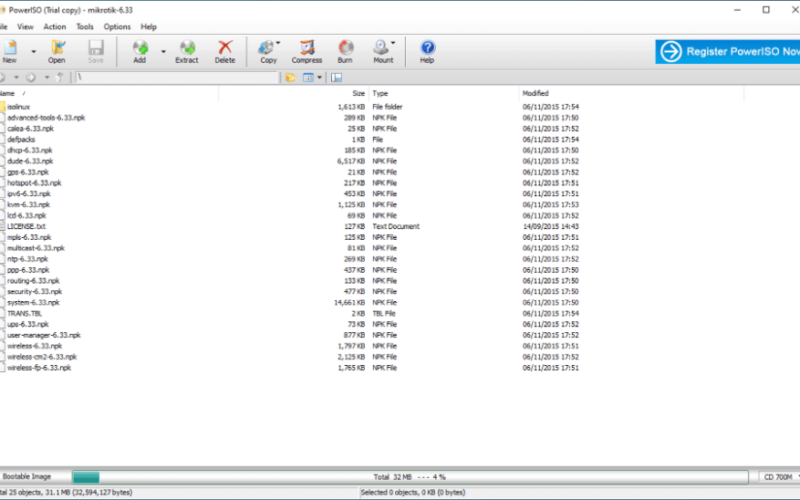Image resolution: width=800 pixels, height=500 pixels.
Task: Select advanced-tools-6.33.npk file
Action: pyautogui.click(x=46, y=117)
